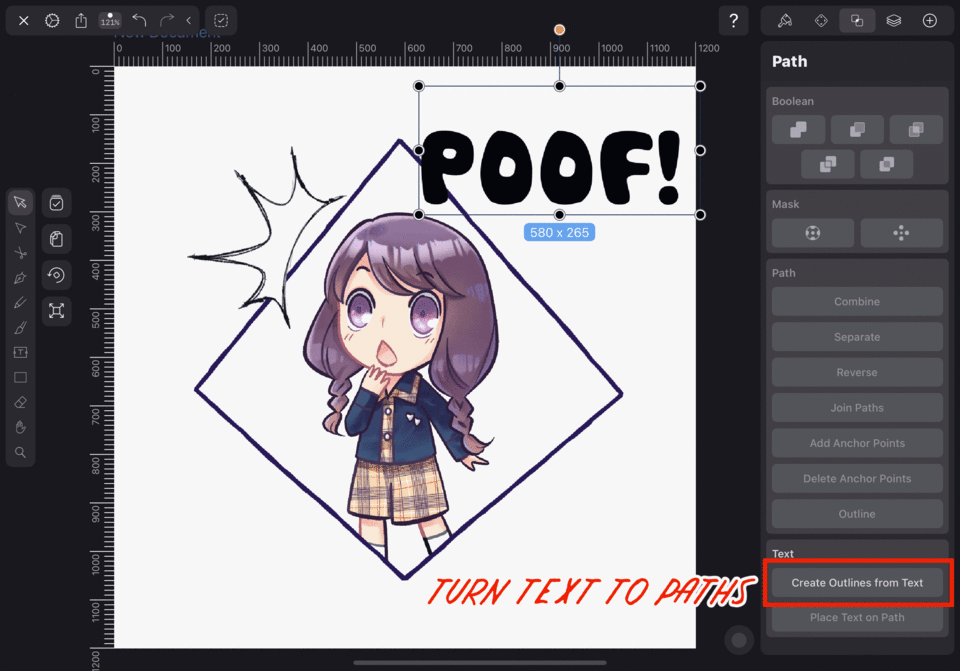Tap the share/export icon
The image size is (960, 671).
(81, 21)
